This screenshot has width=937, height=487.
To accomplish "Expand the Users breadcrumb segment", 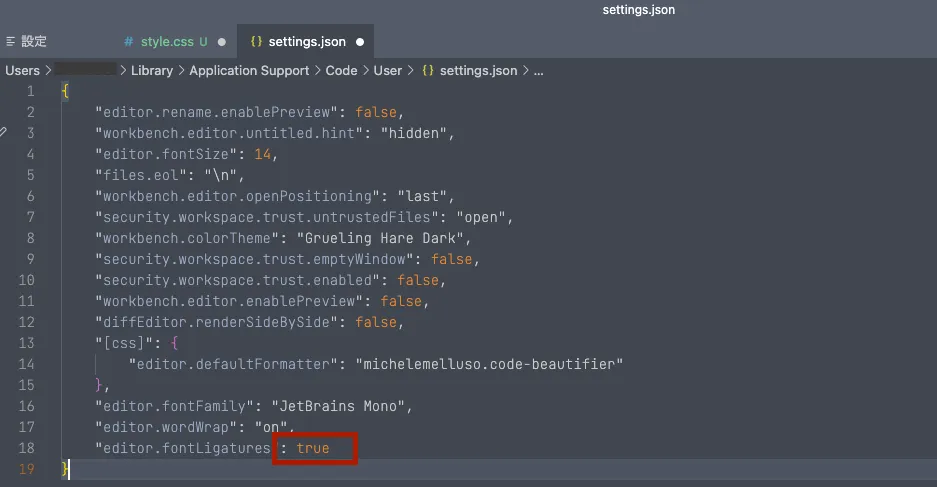I will 22,71.
